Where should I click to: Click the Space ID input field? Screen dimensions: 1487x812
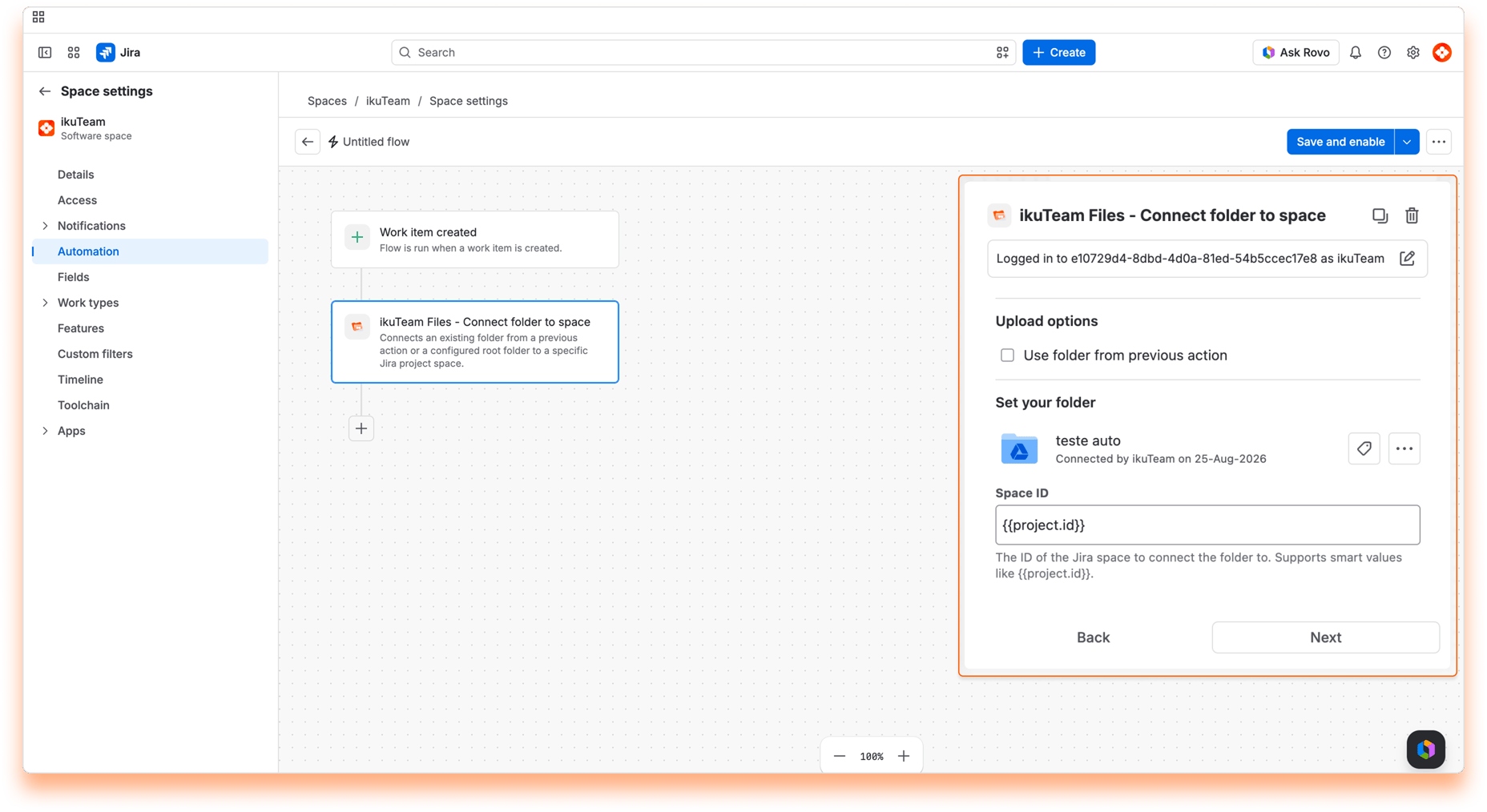1207,525
